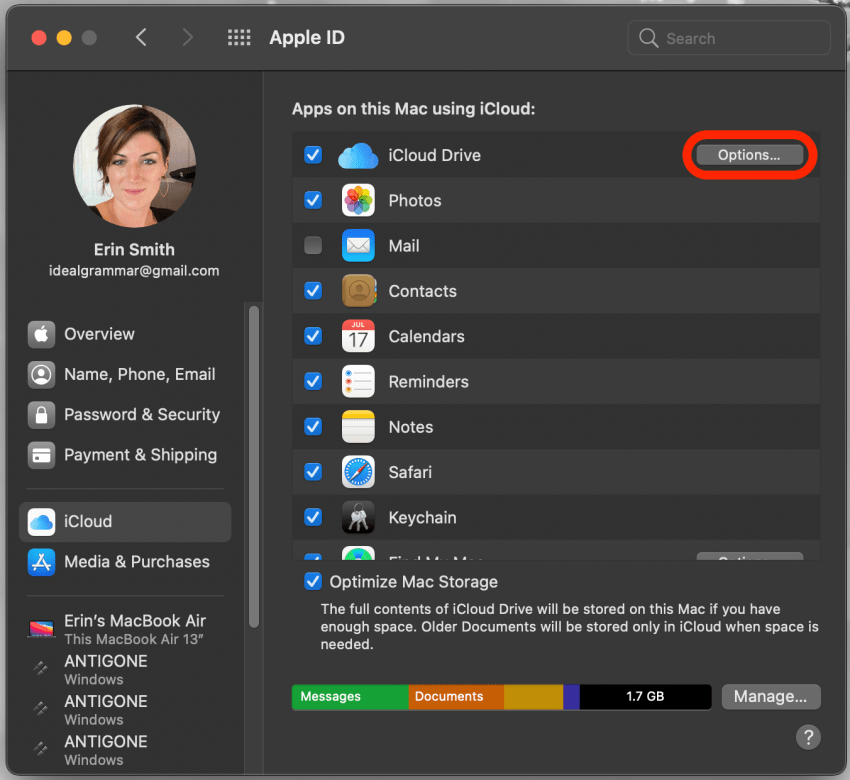Click the Calendars app icon
The image size is (850, 780).
pos(358,337)
